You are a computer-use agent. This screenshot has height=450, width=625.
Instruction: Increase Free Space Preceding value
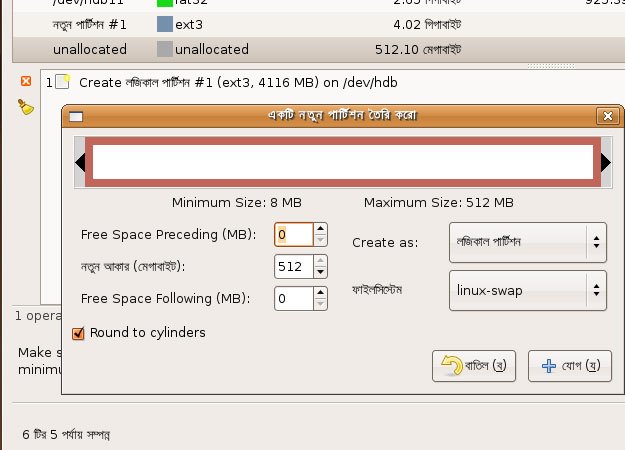click(320, 229)
